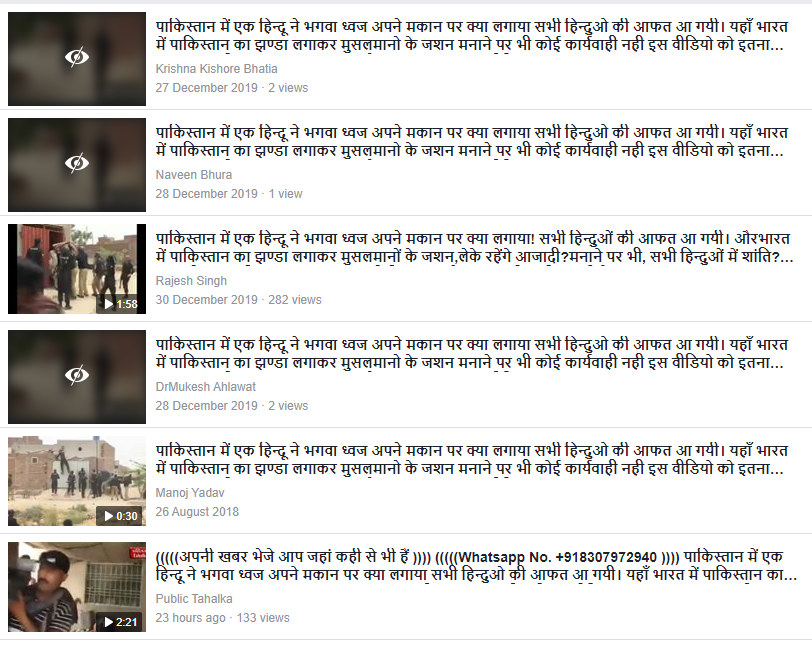
Task: Play the 1:58 video by Rajesh Singh
Action: (120, 304)
